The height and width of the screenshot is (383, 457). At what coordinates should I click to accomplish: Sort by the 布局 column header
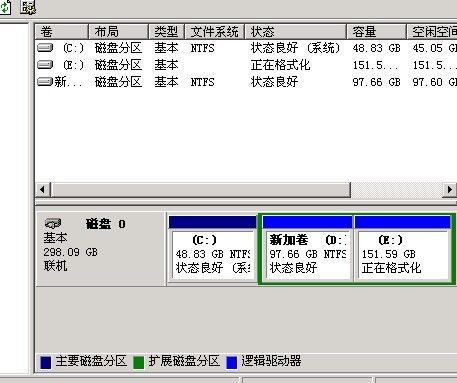point(119,32)
